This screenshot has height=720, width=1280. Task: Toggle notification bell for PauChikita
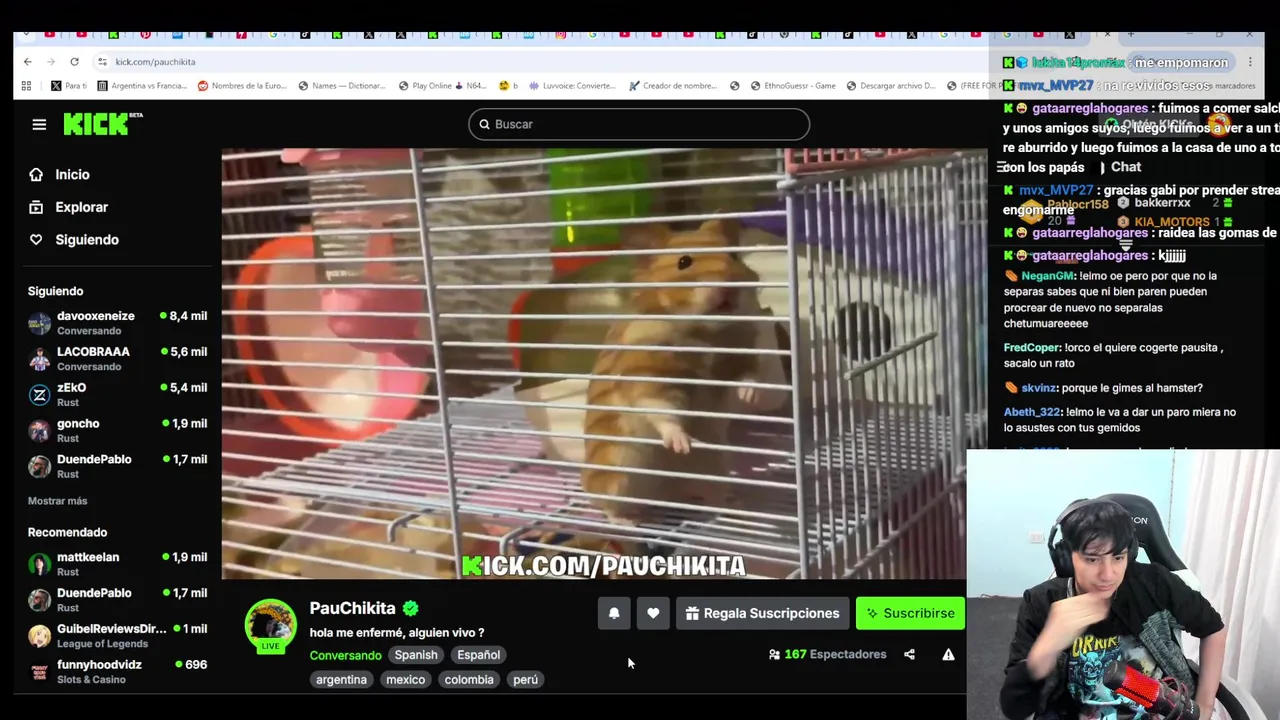[x=614, y=613]
